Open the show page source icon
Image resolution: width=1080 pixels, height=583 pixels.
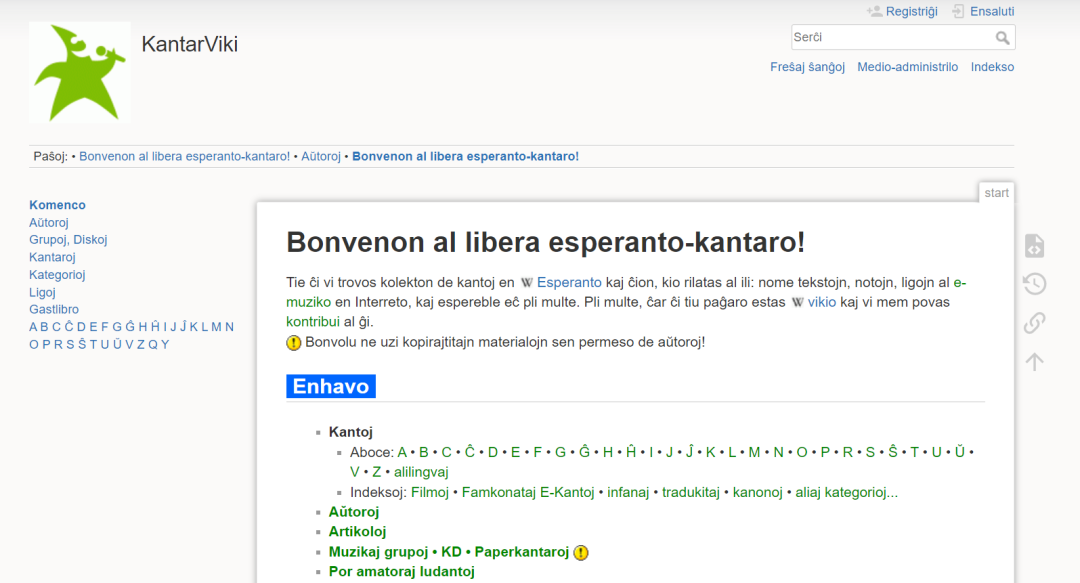click(x=1034, y=245)
